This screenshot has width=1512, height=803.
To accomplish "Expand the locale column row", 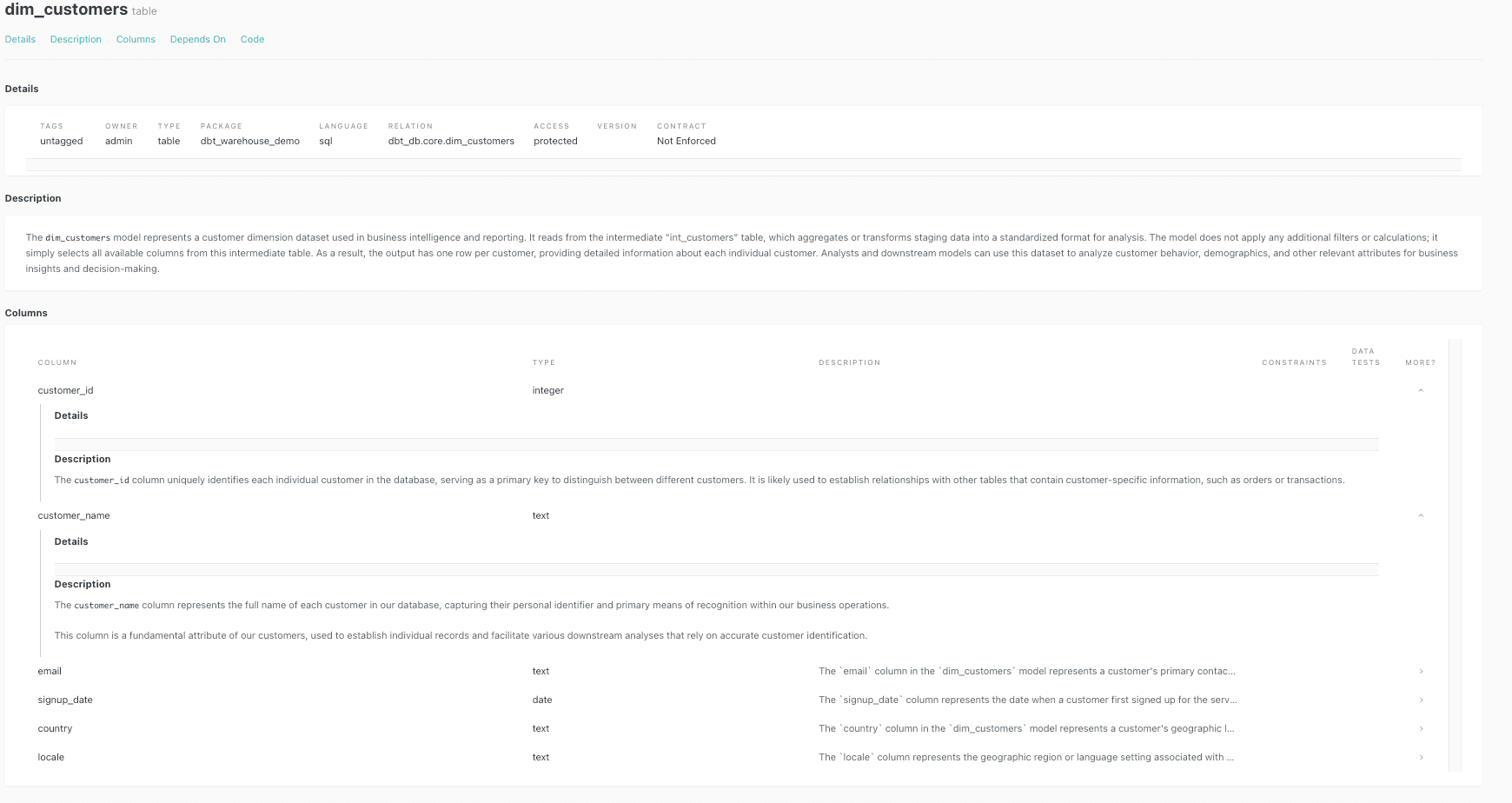I will click(1421, 757).
